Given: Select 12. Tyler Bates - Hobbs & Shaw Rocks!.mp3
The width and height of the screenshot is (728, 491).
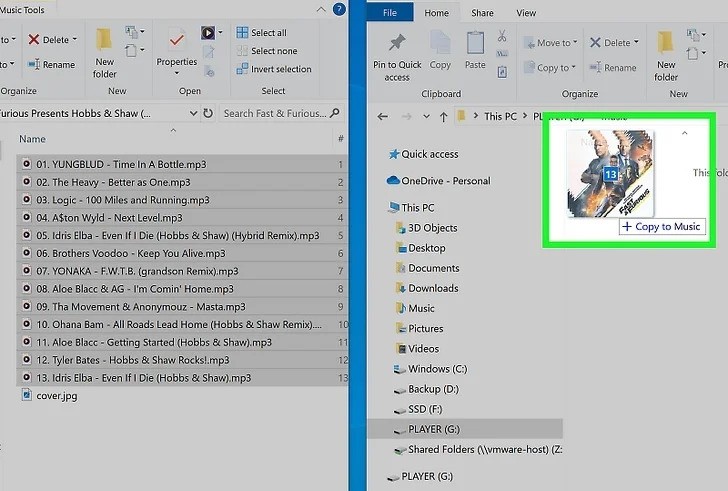Looking at the screenshot, I should click(182, 360).
